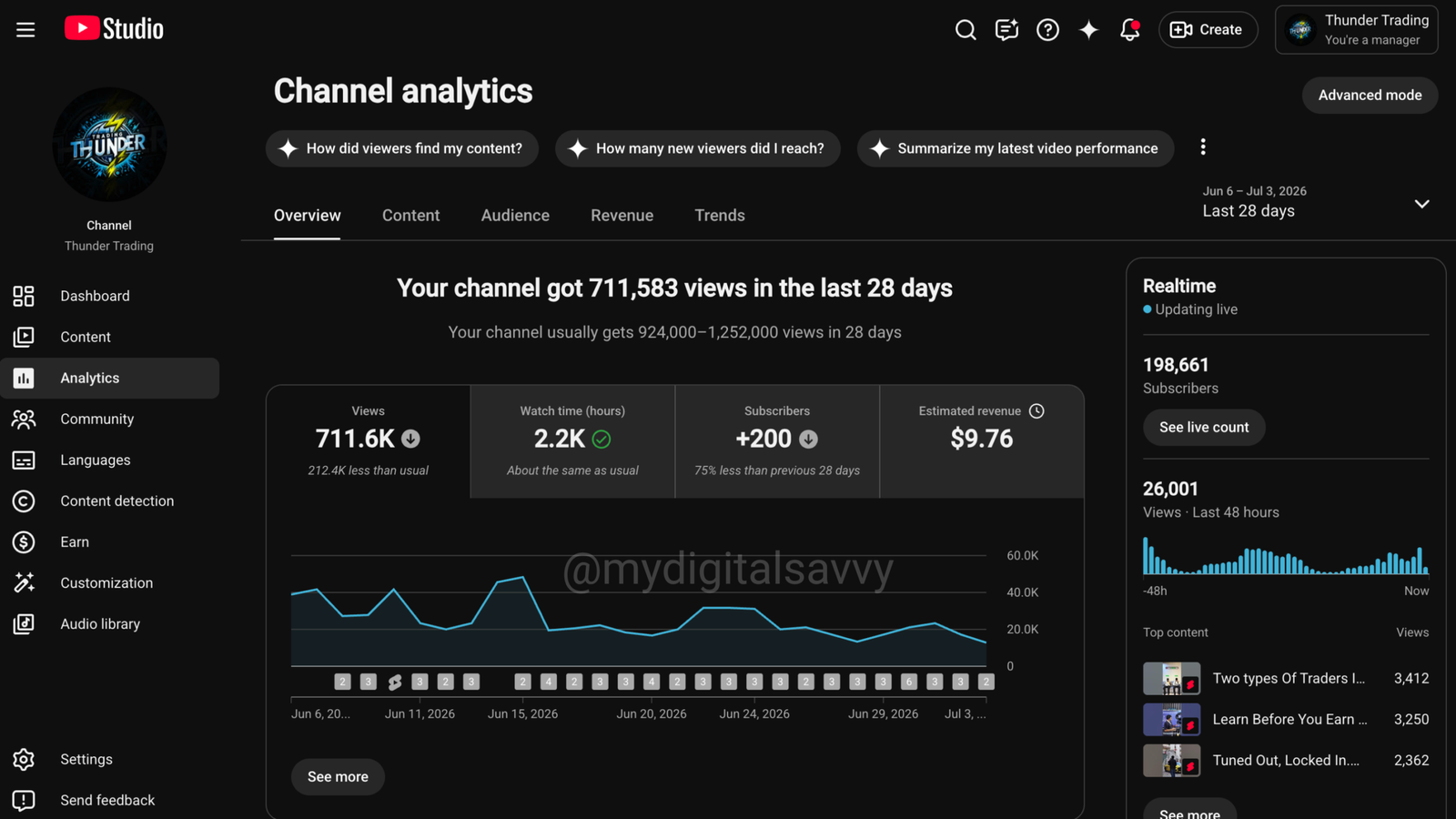Click the 48-hour realtime views bar chart
Viewport: 1456px width, 819px height.
tap(1285, 555)
